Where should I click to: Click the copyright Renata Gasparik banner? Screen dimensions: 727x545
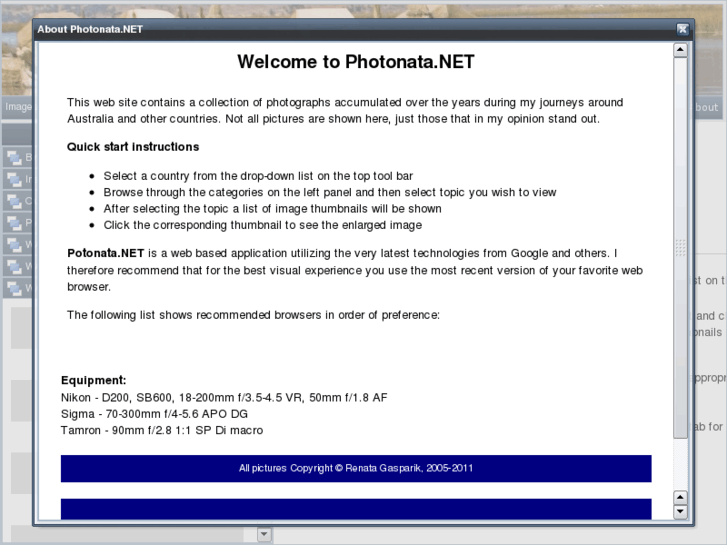(356, 468)
